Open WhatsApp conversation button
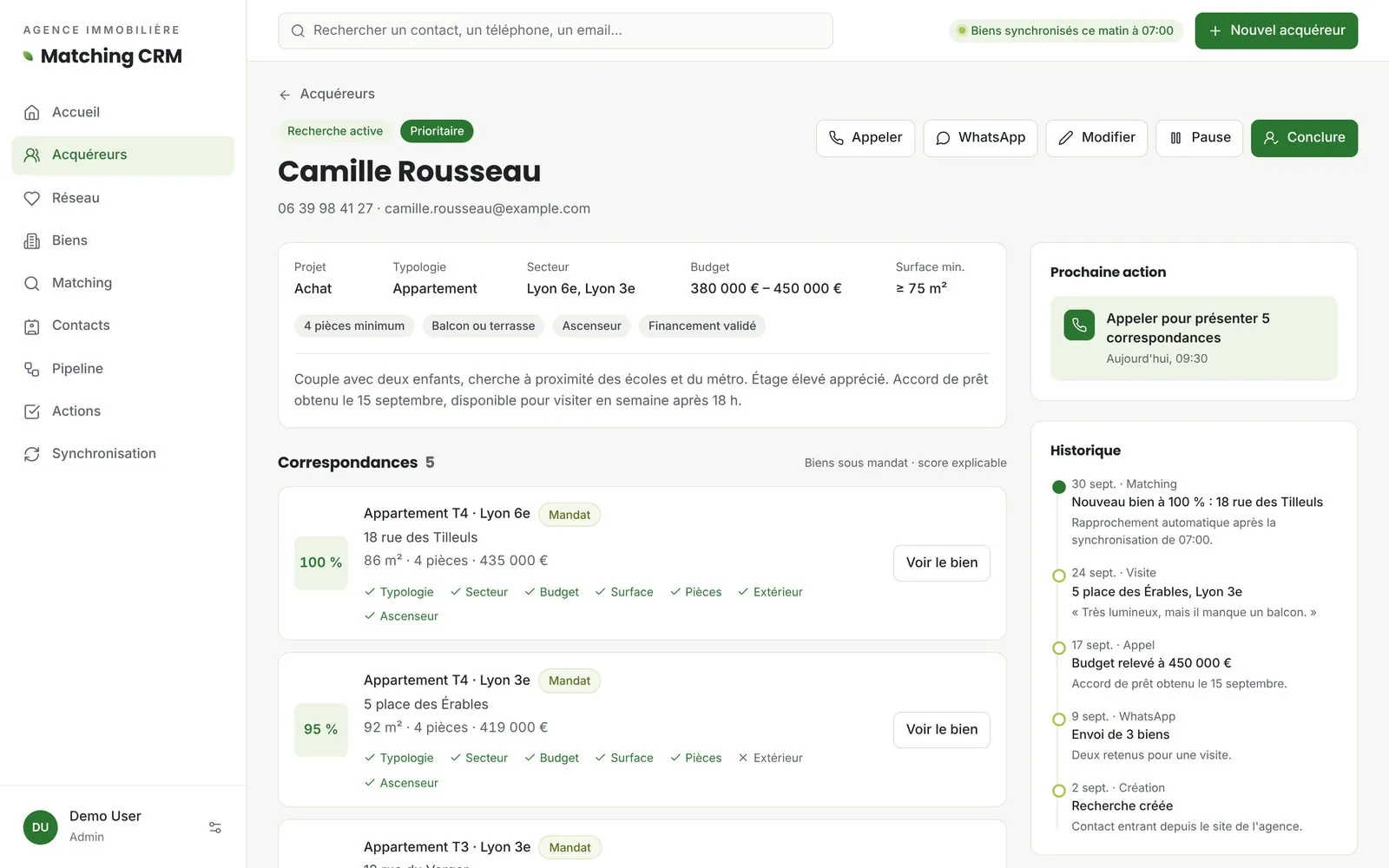Image resolution: width=1389 pixels, height=868 pixels. click(980, 138)
